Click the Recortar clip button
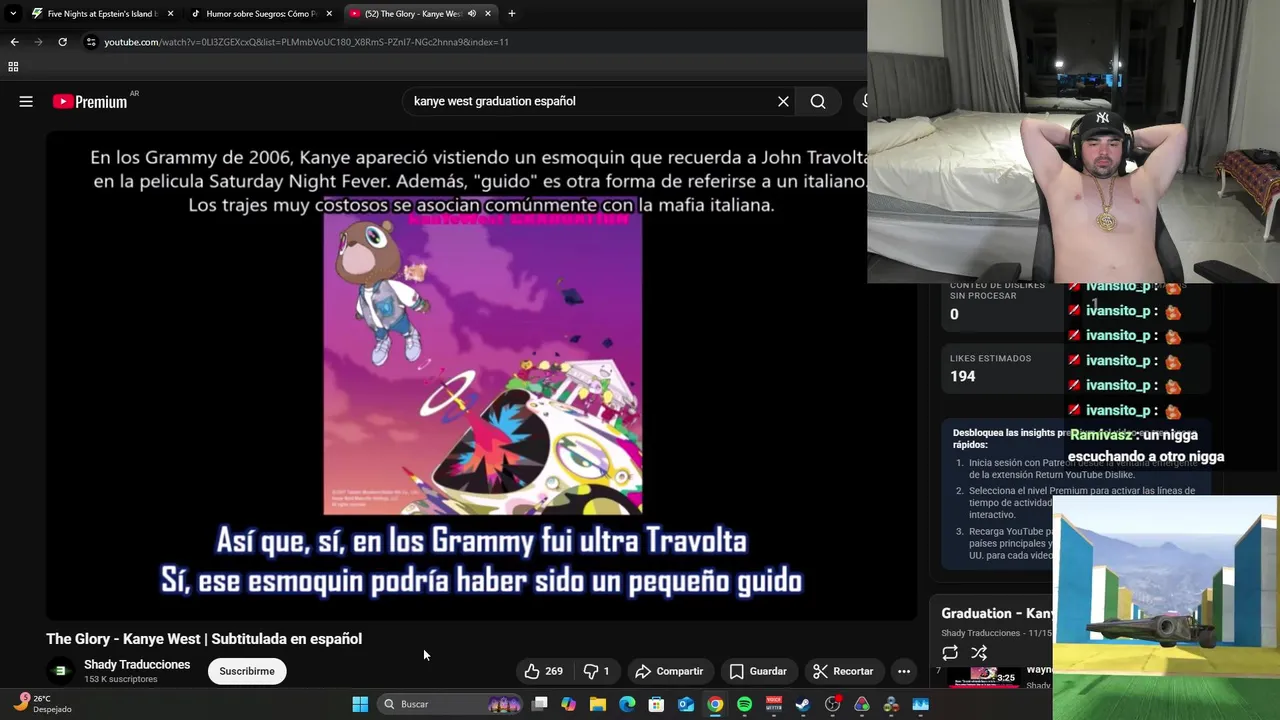Viewport: 1280px width, 720px height. [x=843, y=671]
